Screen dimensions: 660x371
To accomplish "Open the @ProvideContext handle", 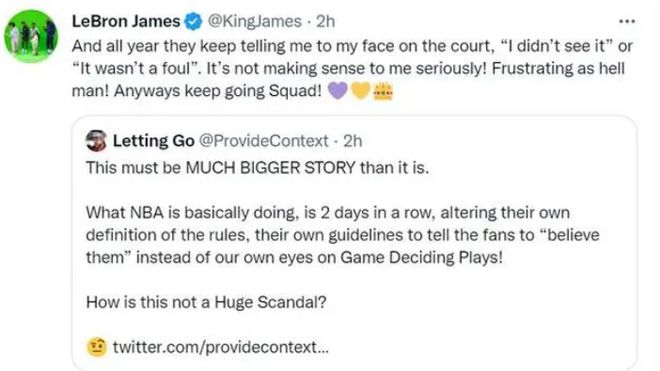I will [263, 141].
